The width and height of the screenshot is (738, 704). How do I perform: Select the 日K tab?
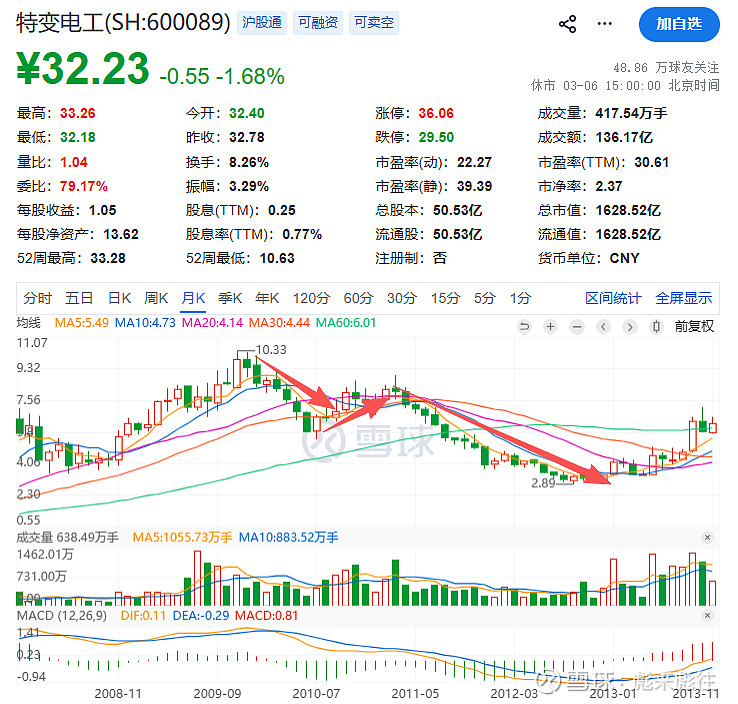pyautogui.click(x=119, y=298)
